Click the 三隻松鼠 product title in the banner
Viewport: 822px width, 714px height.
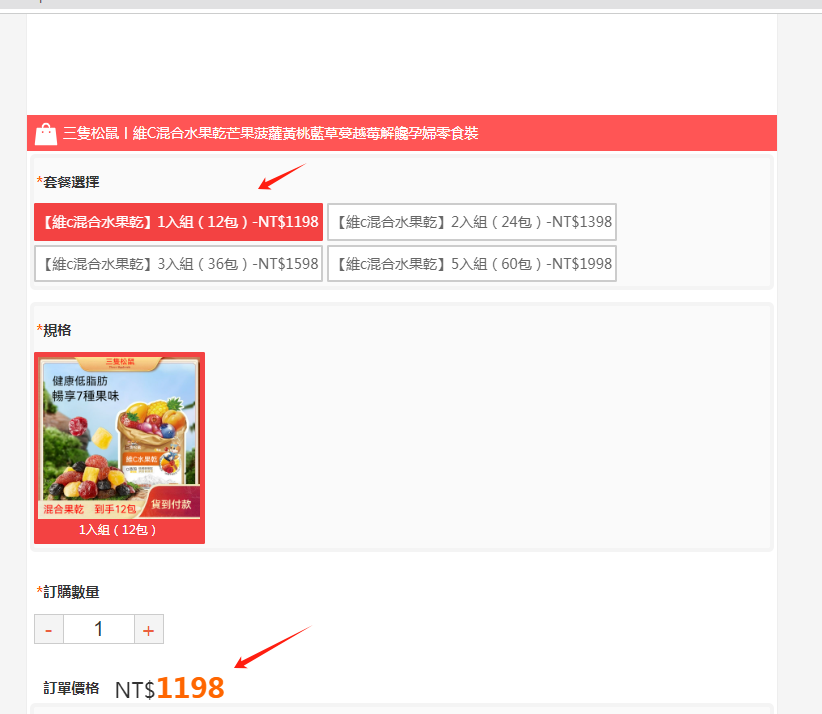(x=270, y=134)
